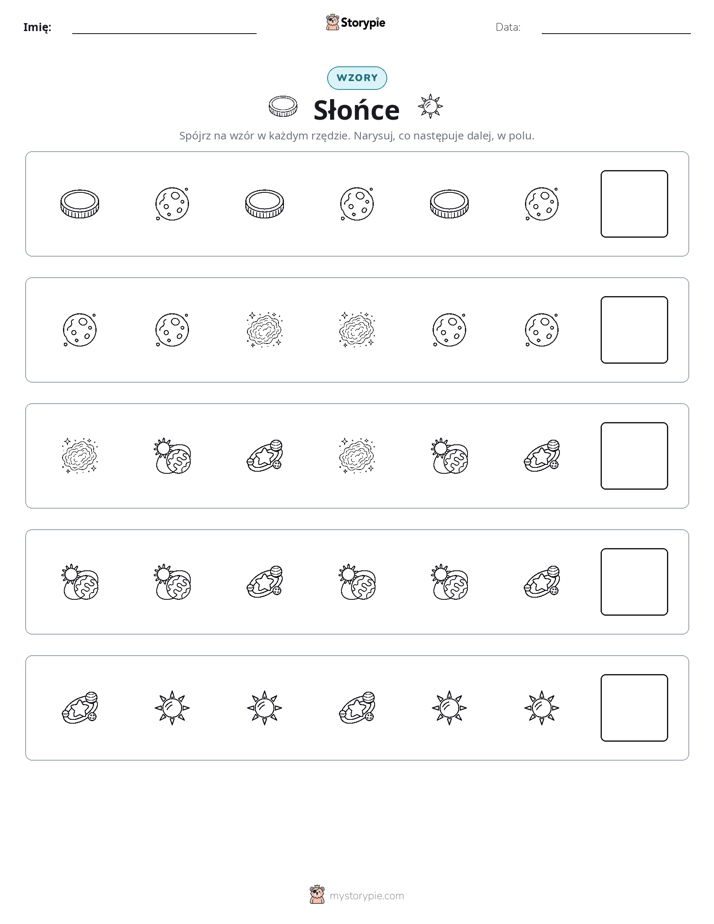This screenshot has height=924, width=714.
Task: Click the last star-orbit planet icon in row four
Action: (542, 582)
